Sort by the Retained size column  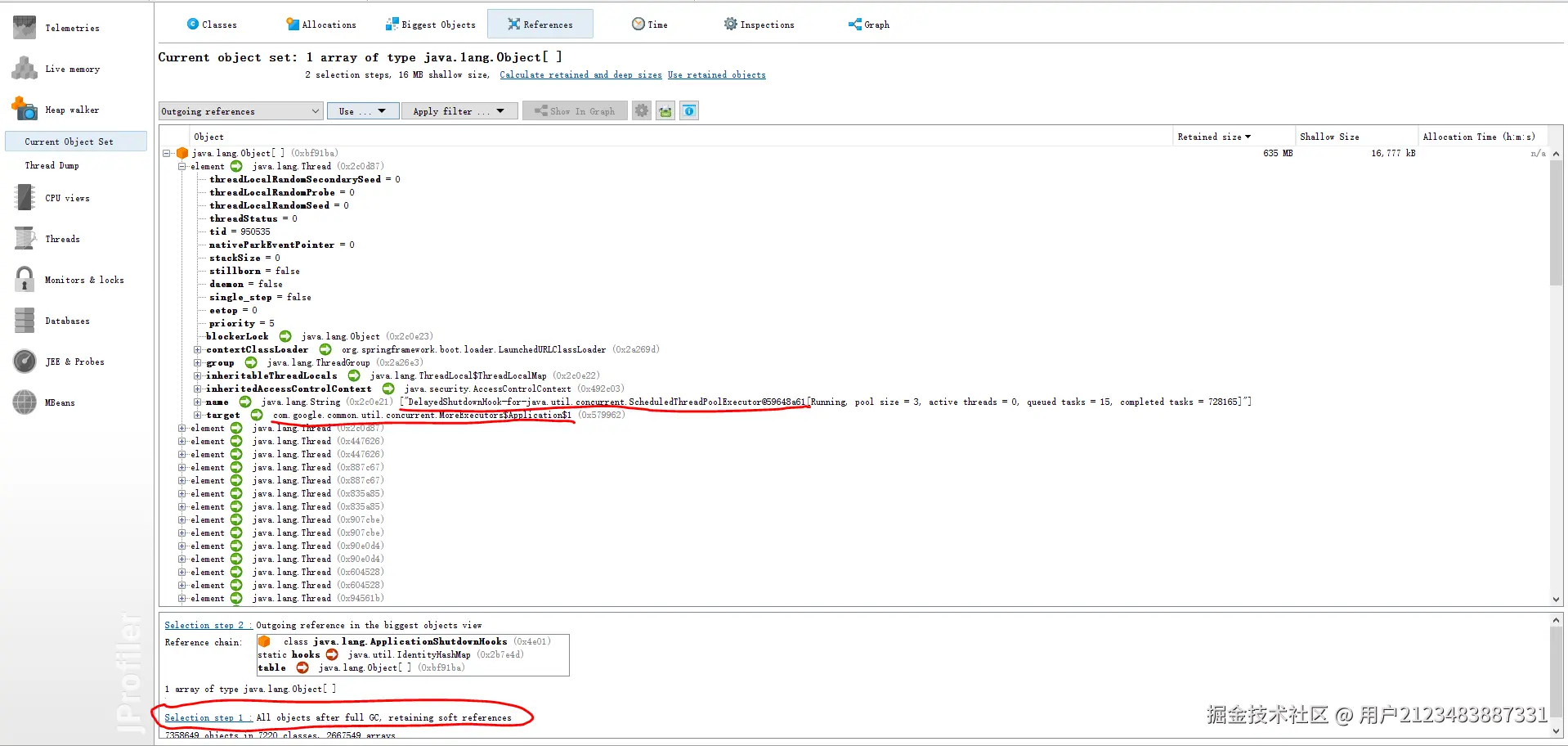pos(1233,137)
